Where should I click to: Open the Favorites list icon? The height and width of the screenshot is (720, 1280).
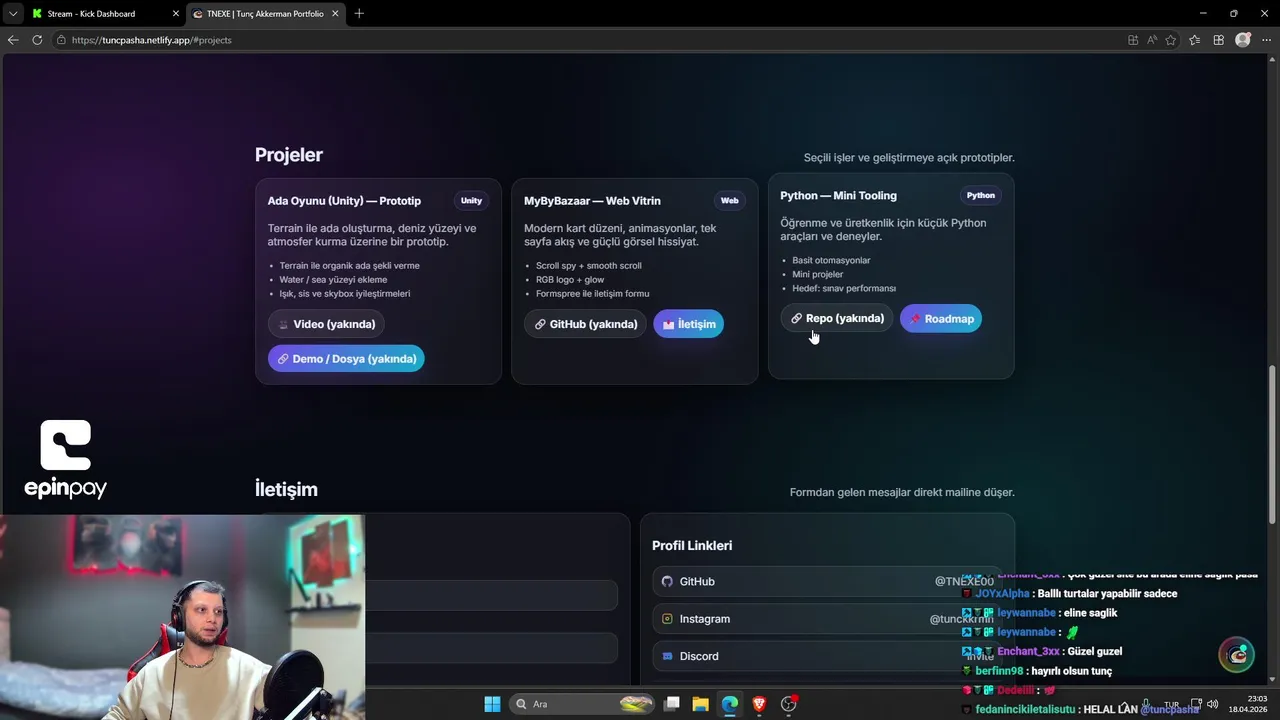(1195, 40)
